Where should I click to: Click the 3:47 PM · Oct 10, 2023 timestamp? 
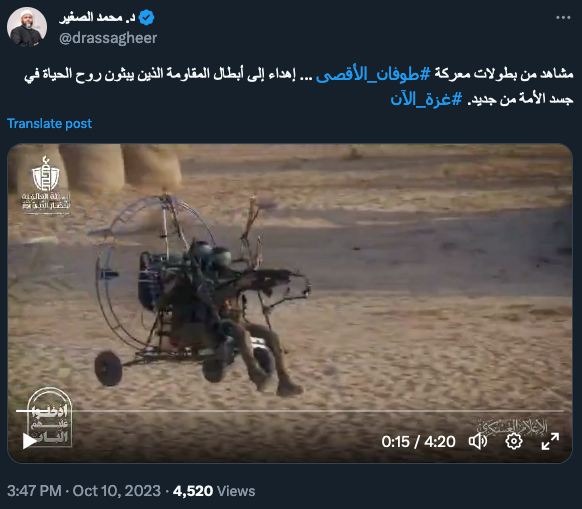84,491
